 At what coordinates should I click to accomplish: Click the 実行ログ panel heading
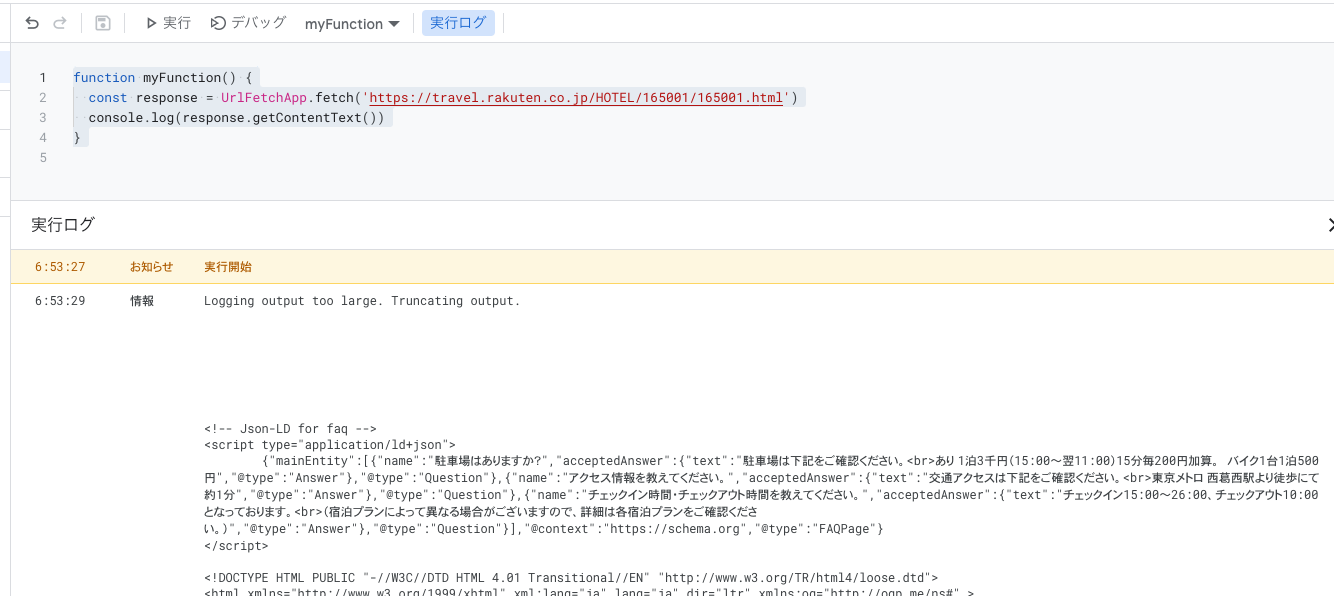63,225
